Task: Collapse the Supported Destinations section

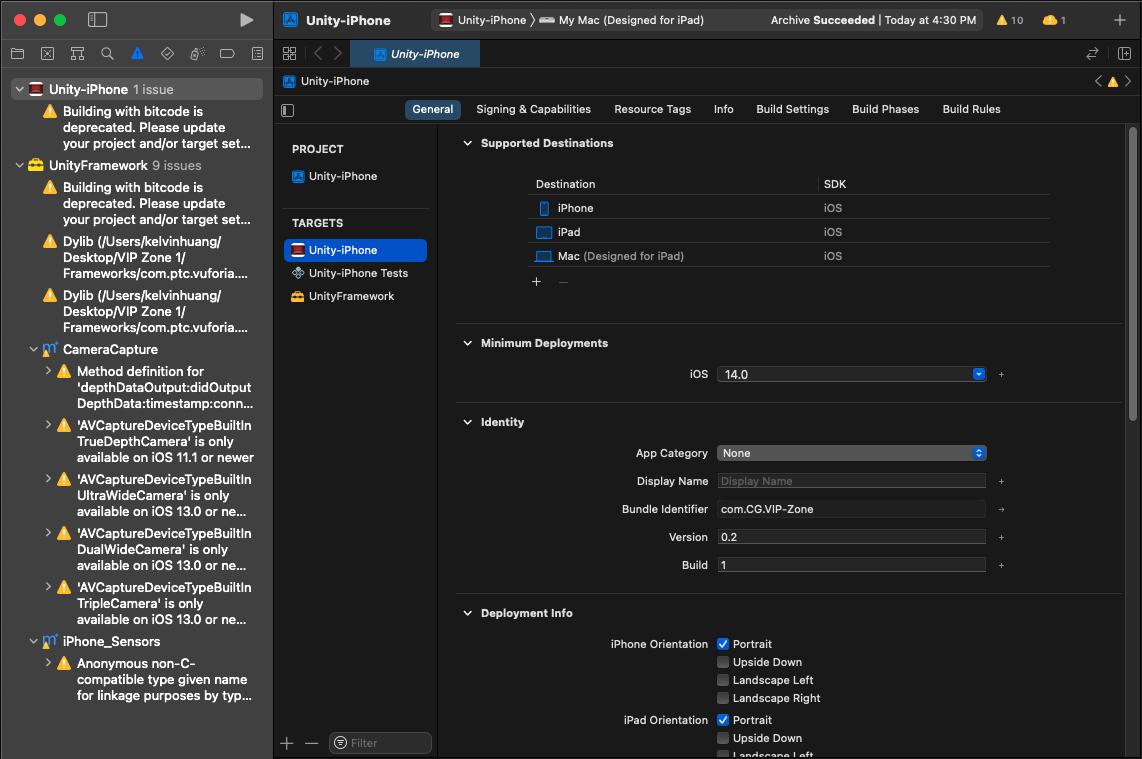Action: [x=467, y=143]
